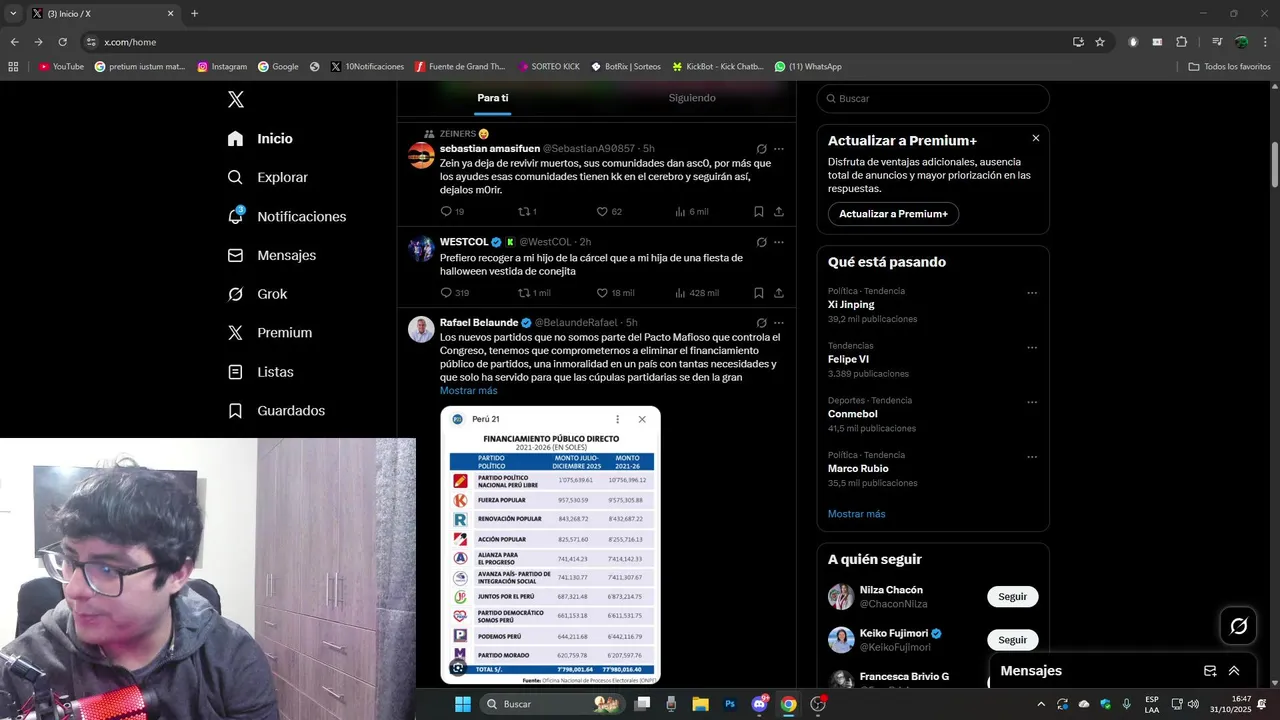Open WESTCOL's profile avatar
Viewport: 1280px width, 720px height.
coord(421,249)
